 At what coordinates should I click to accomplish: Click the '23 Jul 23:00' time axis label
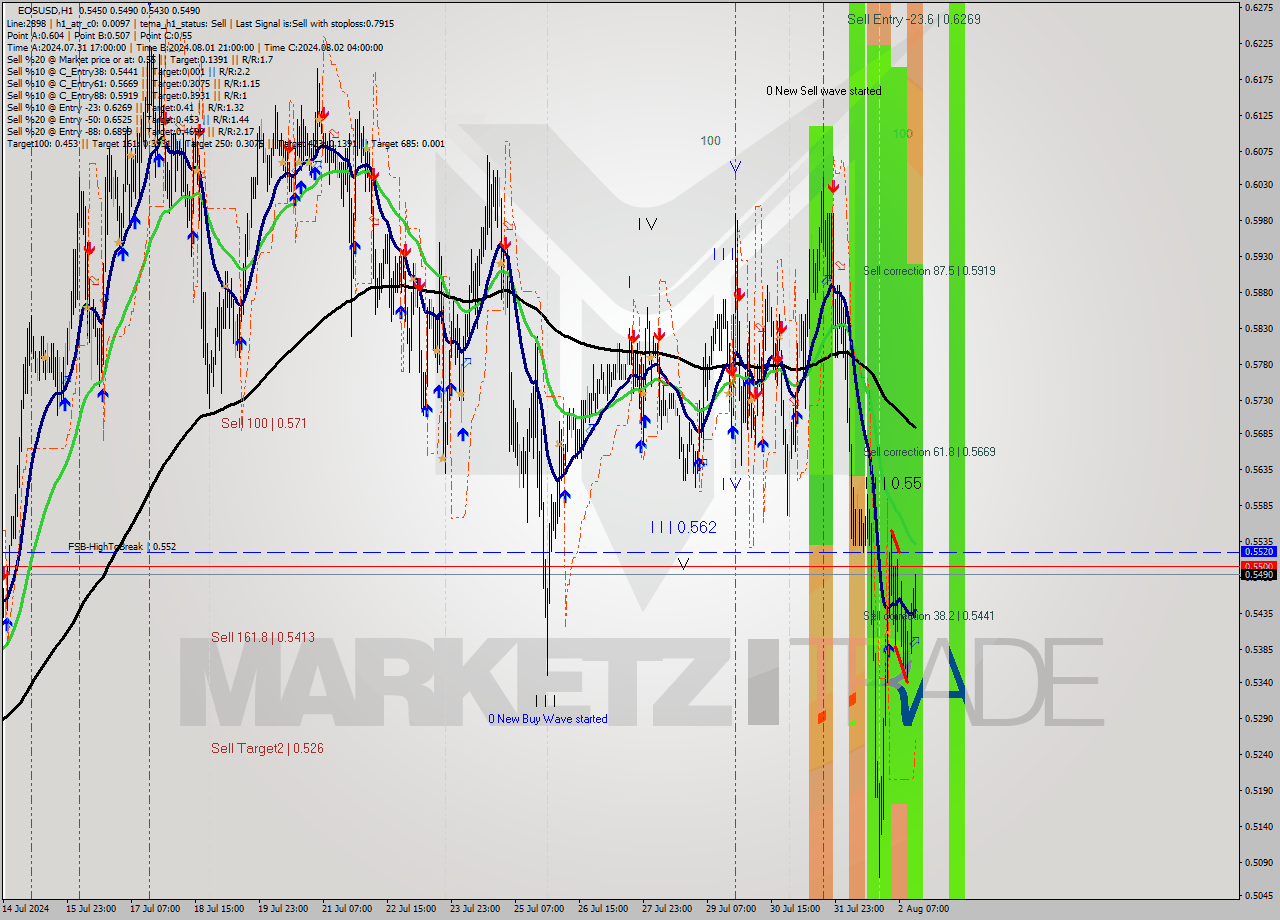pyautogui.click(x=475, y=909)
